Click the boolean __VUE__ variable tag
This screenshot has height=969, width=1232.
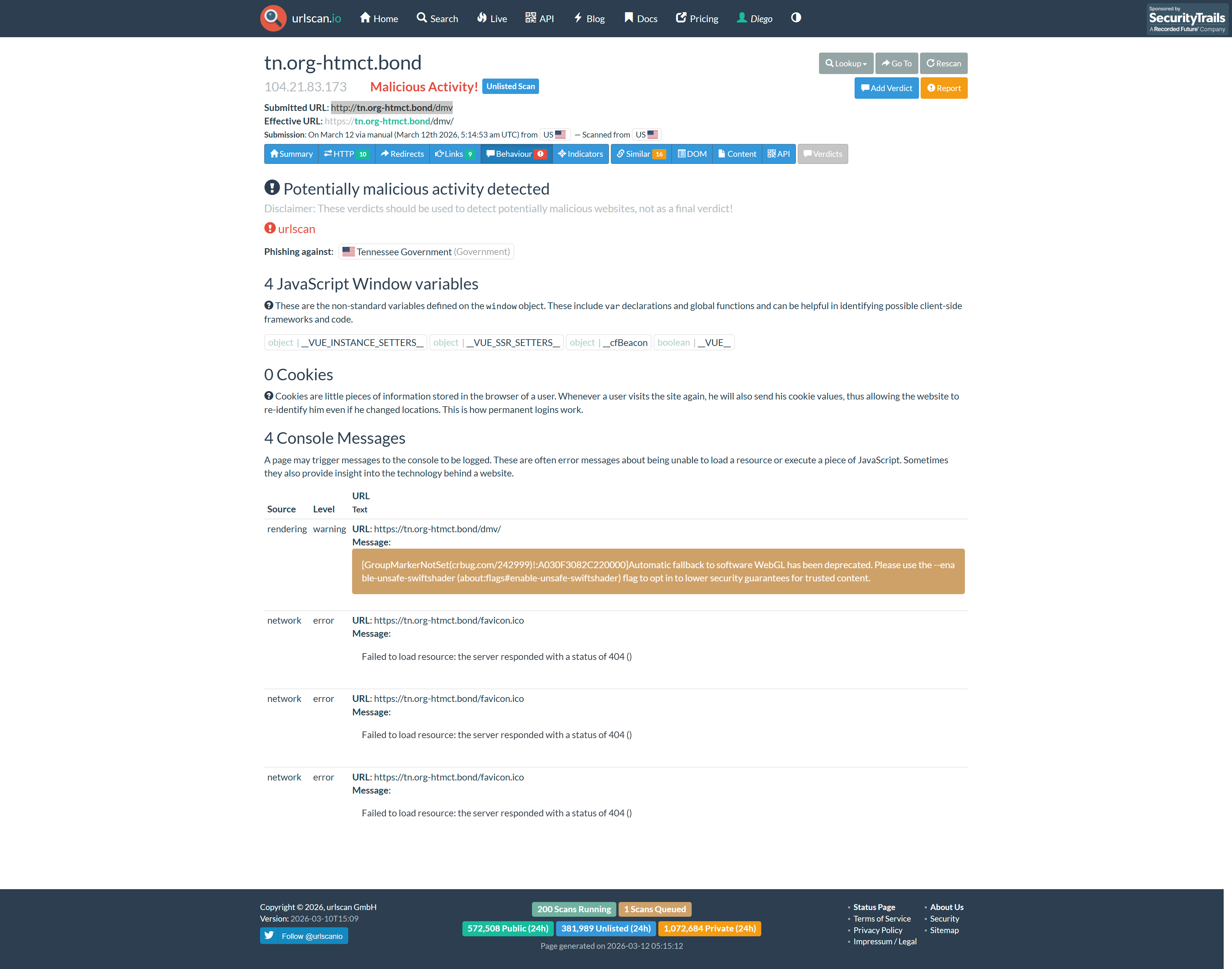tap(694, 342)
